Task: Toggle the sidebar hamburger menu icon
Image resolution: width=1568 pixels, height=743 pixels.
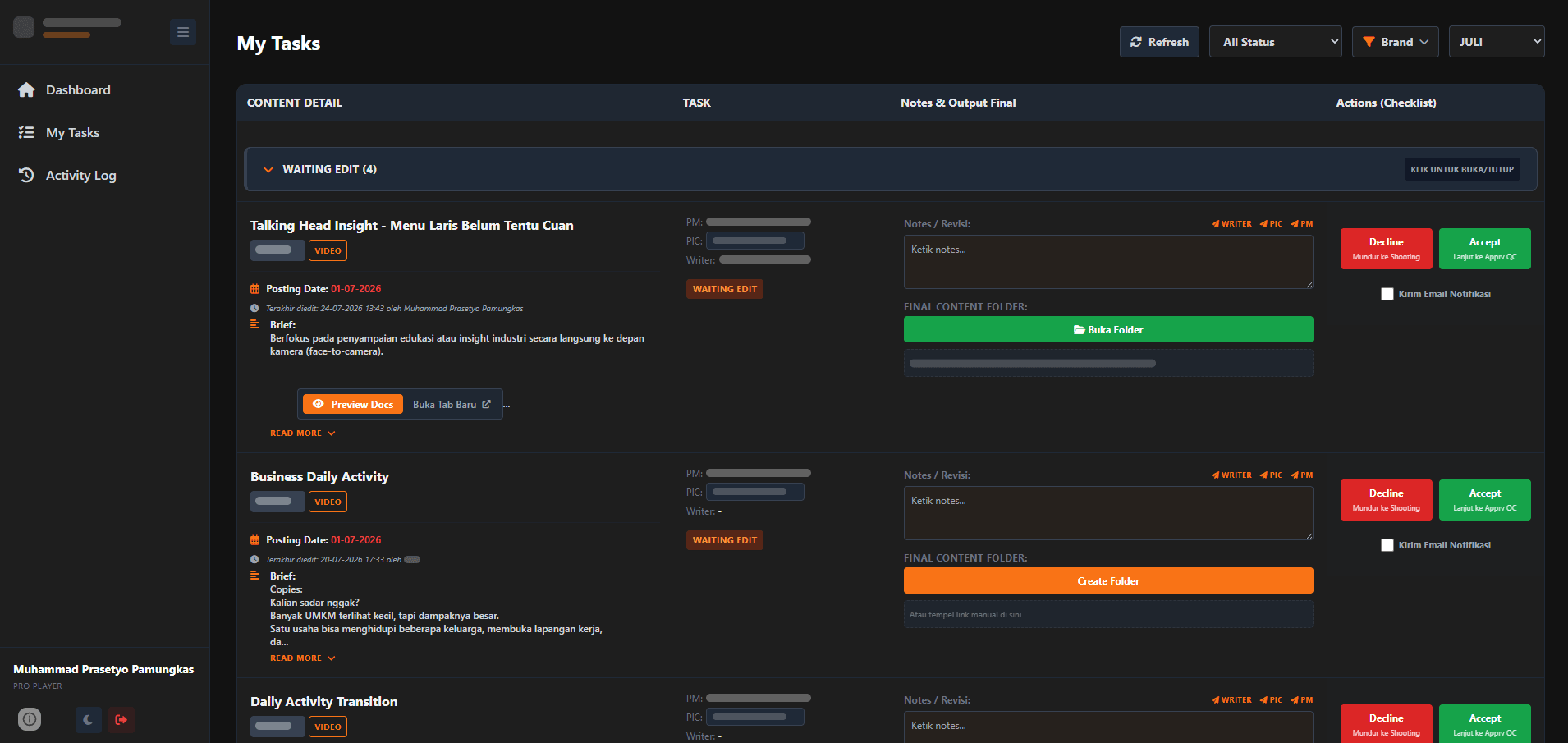Action: (183, 32)
